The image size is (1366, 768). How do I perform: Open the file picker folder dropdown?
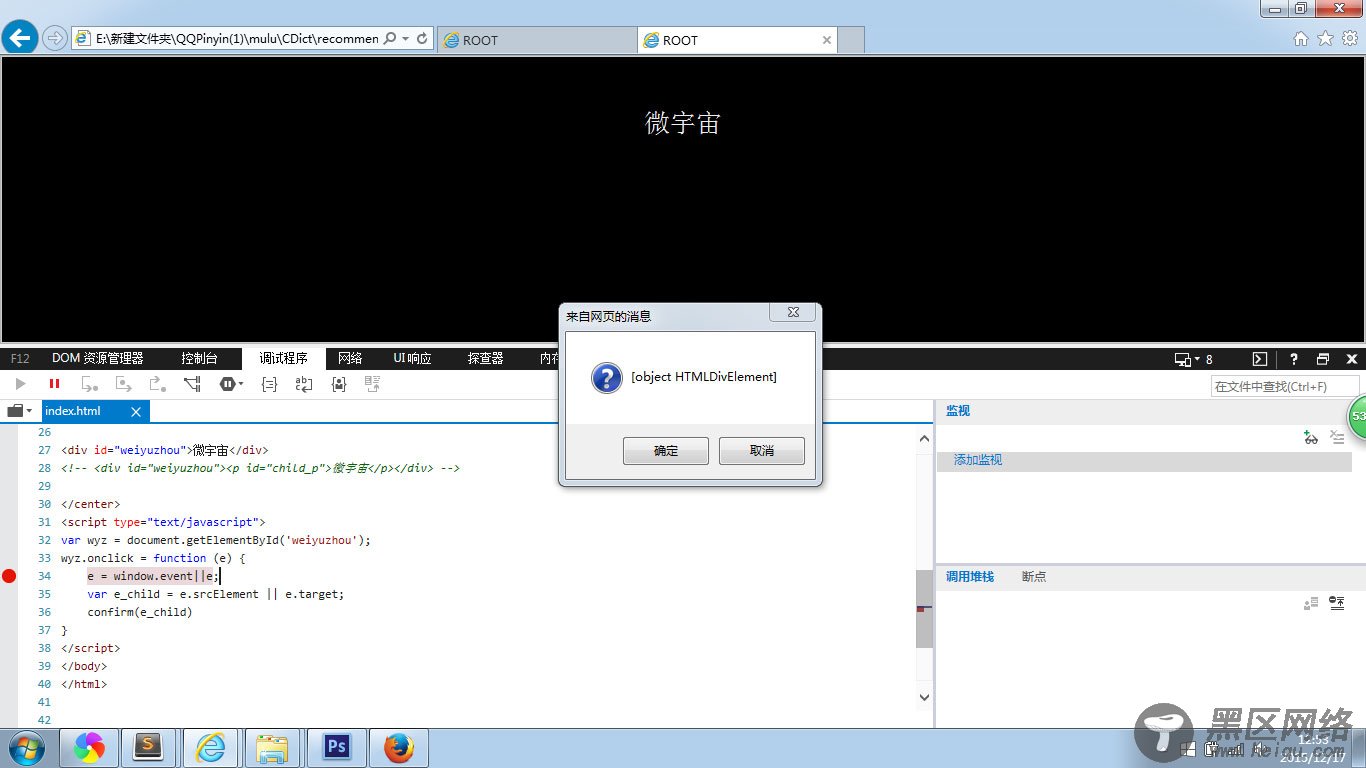click(x=20, y=411)
